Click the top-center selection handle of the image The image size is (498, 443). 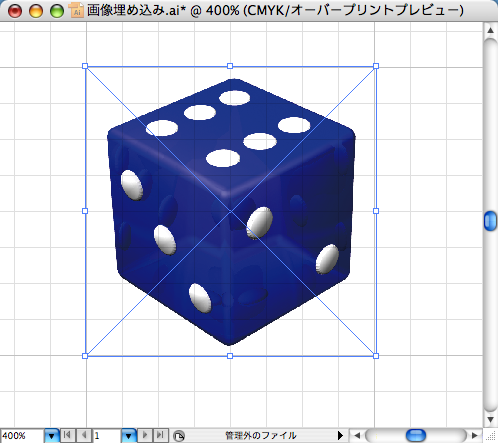point(230,66)
